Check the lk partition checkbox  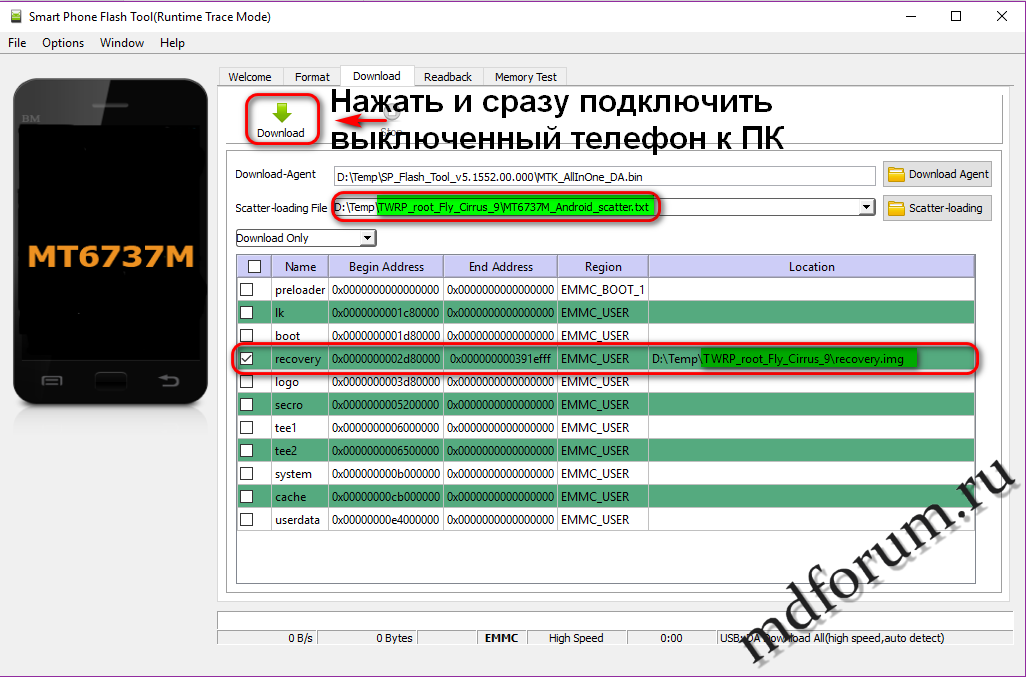click(247, 312)
